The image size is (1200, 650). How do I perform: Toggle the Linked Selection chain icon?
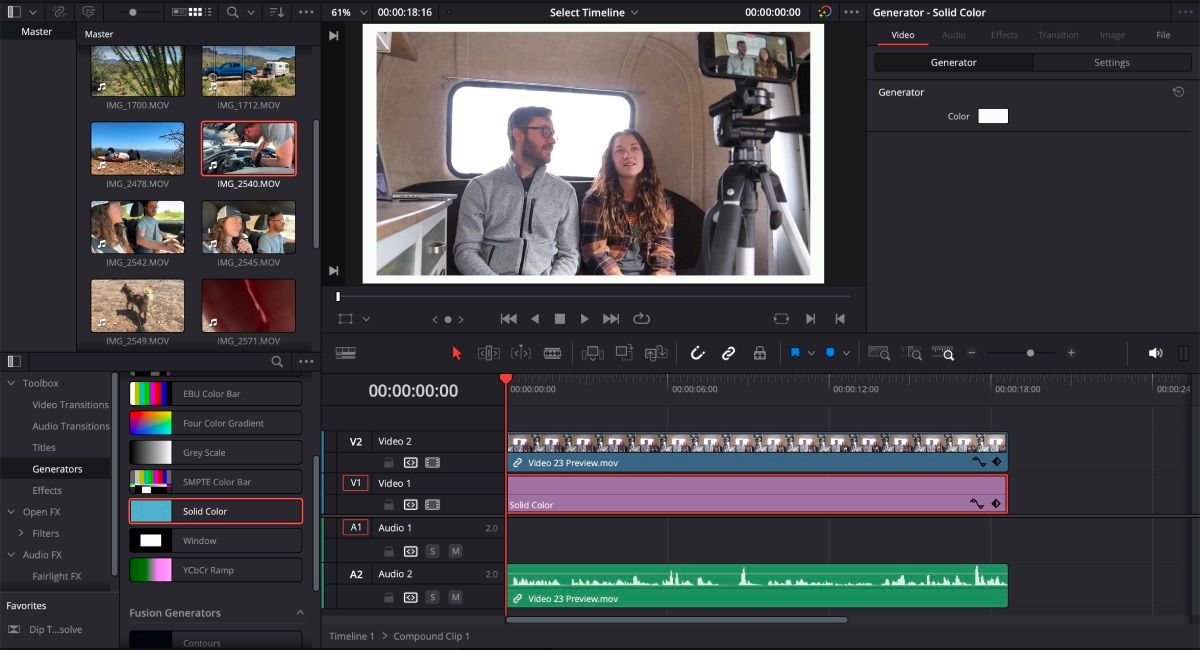[x=729, y=353]
